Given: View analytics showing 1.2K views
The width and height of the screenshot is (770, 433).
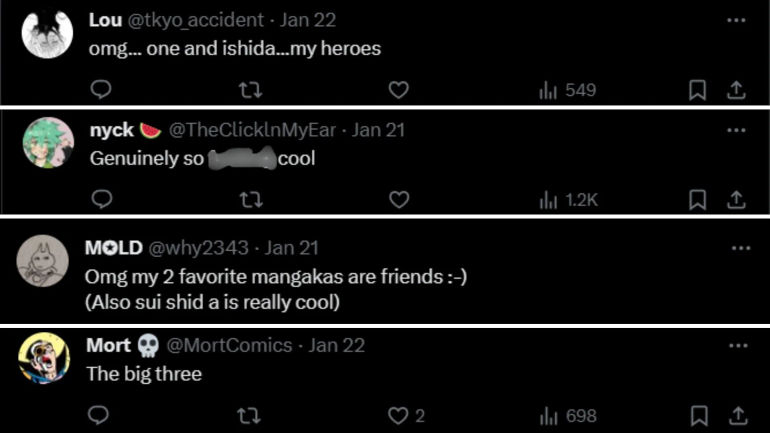Looking at the screenshot, I should click(568, 200).
